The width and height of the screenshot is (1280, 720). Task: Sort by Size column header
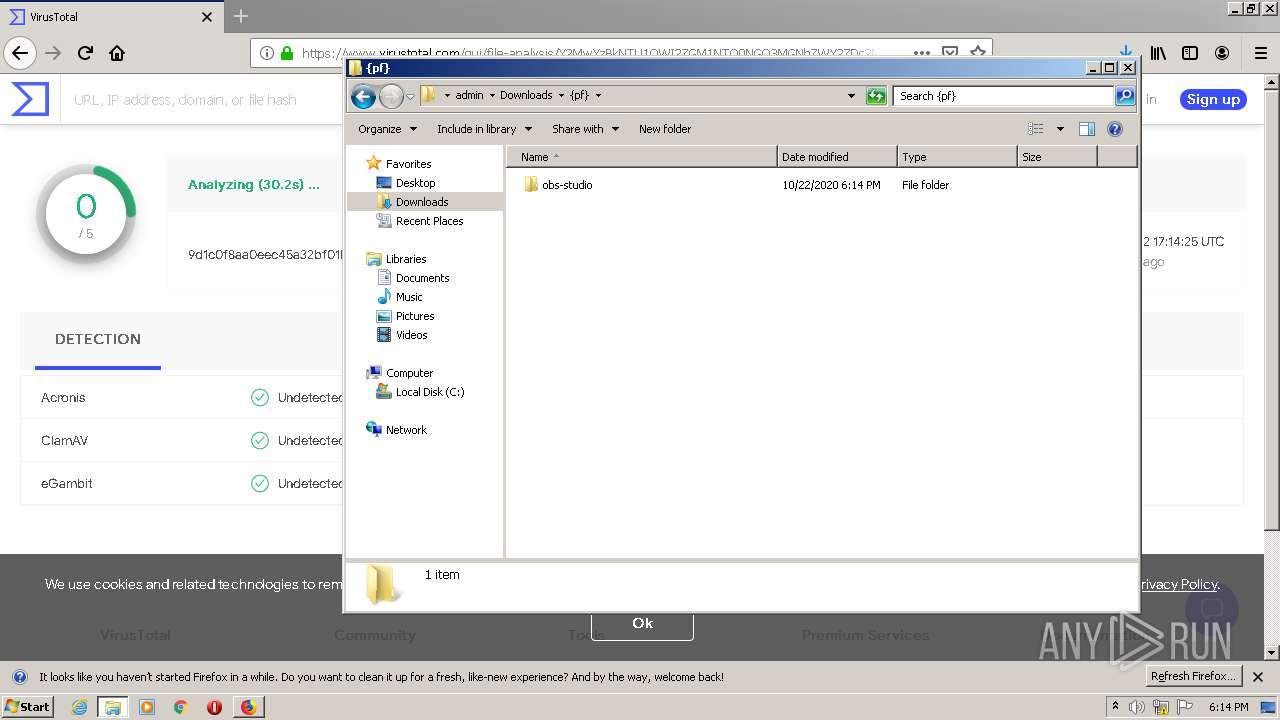click(1057, 157)
